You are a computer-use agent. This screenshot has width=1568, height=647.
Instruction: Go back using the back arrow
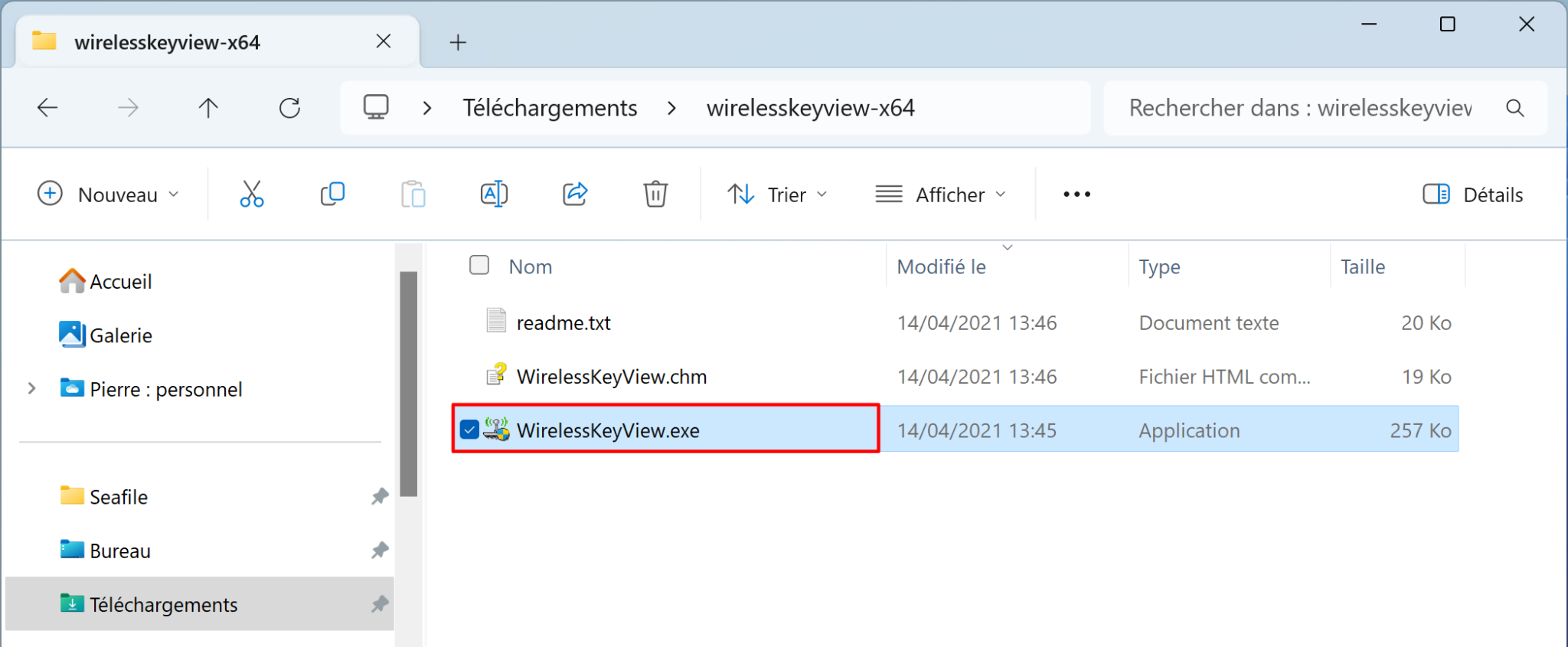coord(47,107)
